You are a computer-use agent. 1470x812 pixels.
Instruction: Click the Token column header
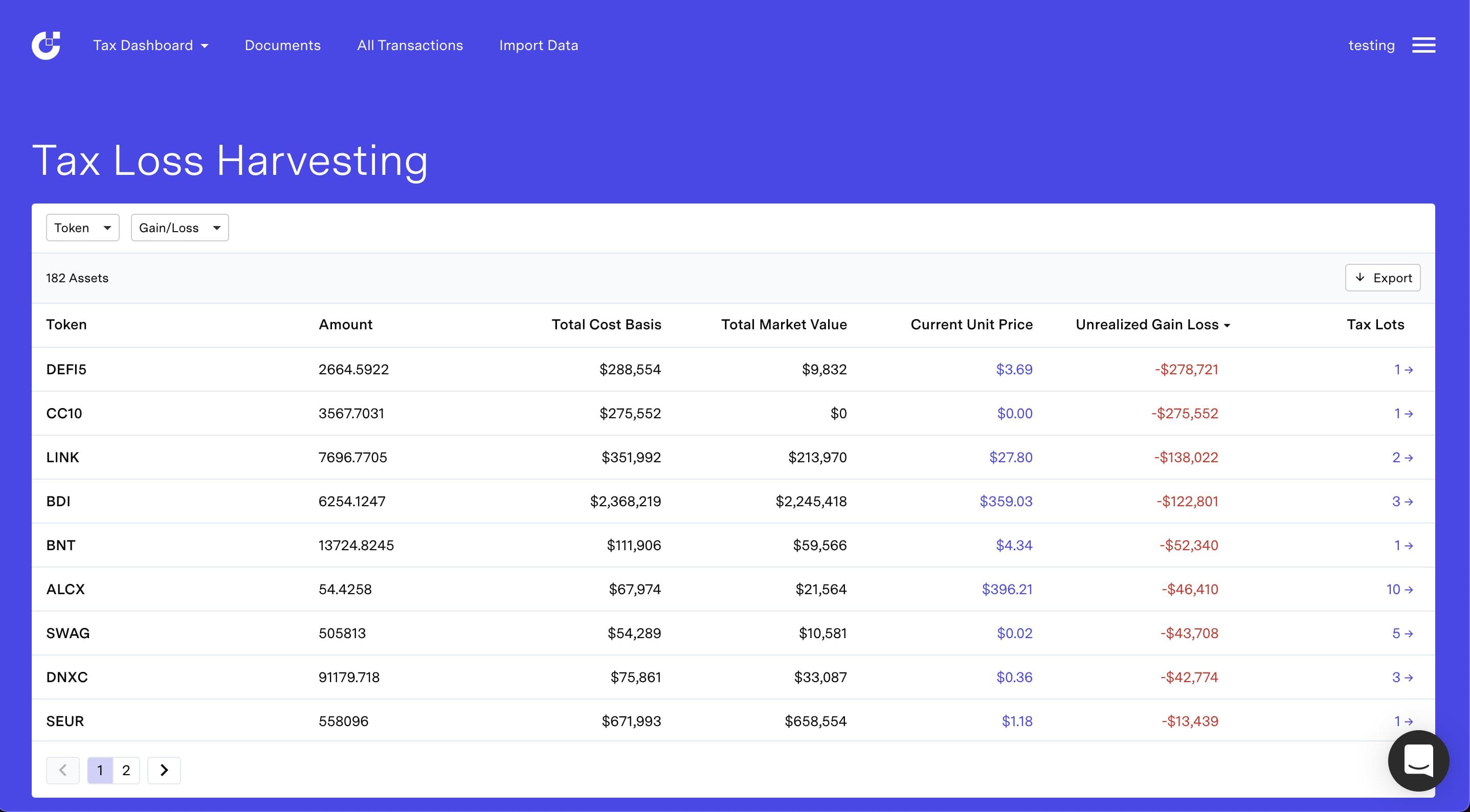(x=66, y=324)
